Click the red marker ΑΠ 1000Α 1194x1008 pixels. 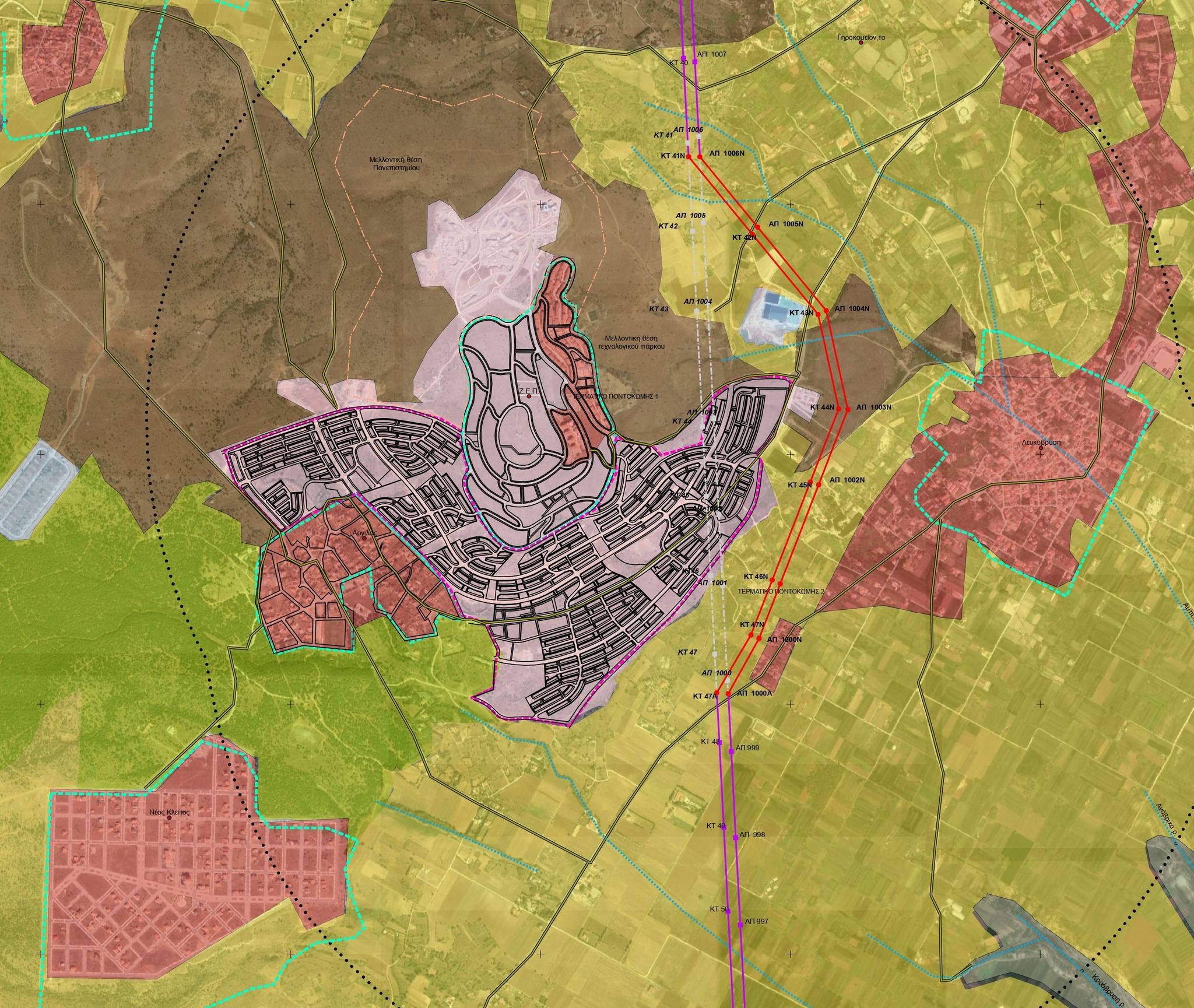729,693
